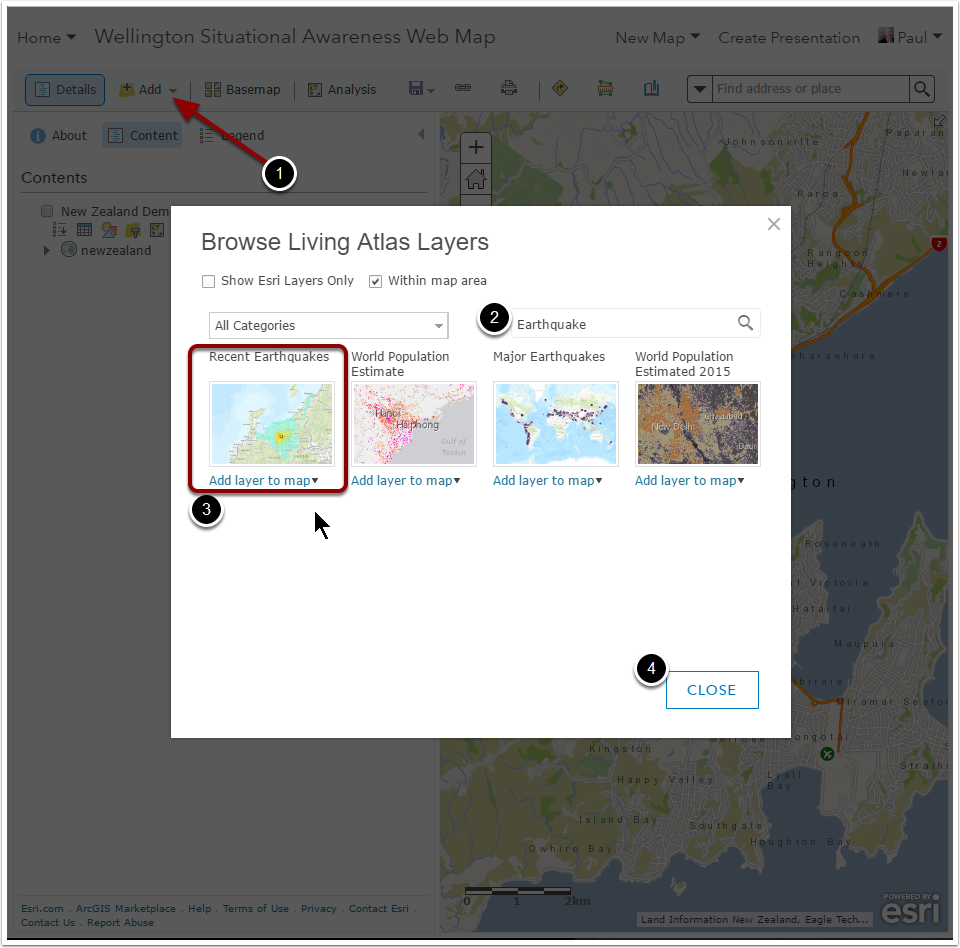Close the Browse Living Atlas dialog X
960x948 pixels.
pos(774,224)
